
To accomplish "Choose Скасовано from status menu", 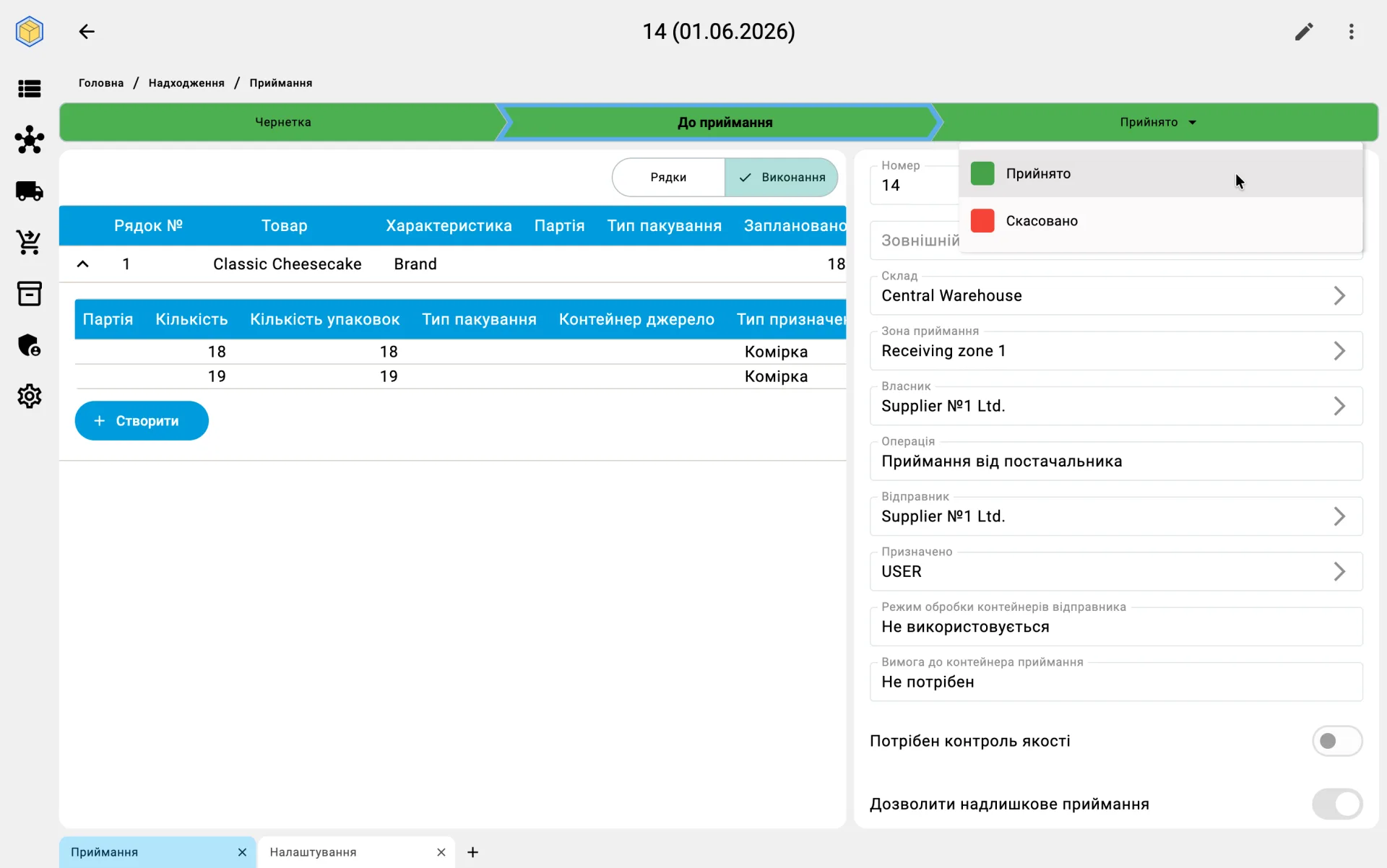I will click(1161, 221).
